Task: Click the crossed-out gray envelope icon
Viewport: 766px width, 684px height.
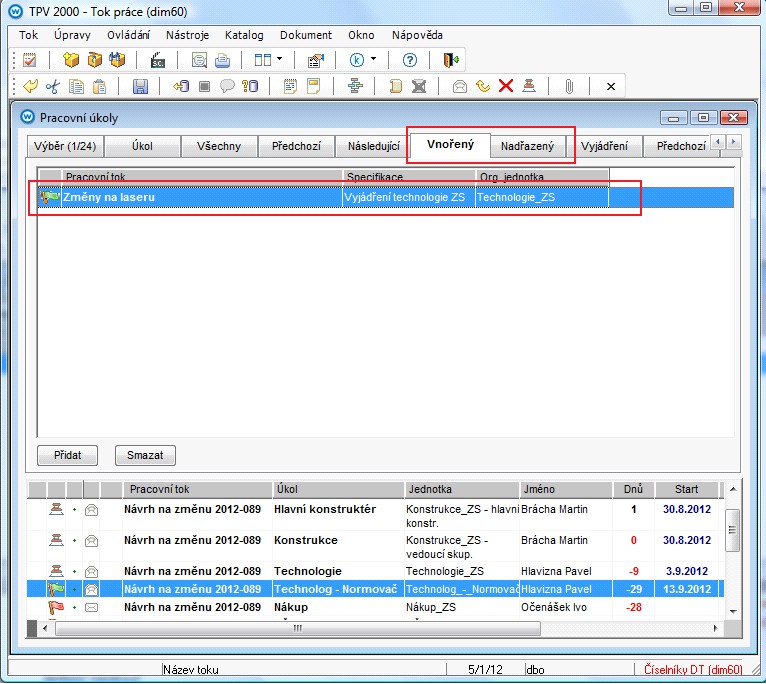Action: tap(419, 87)
